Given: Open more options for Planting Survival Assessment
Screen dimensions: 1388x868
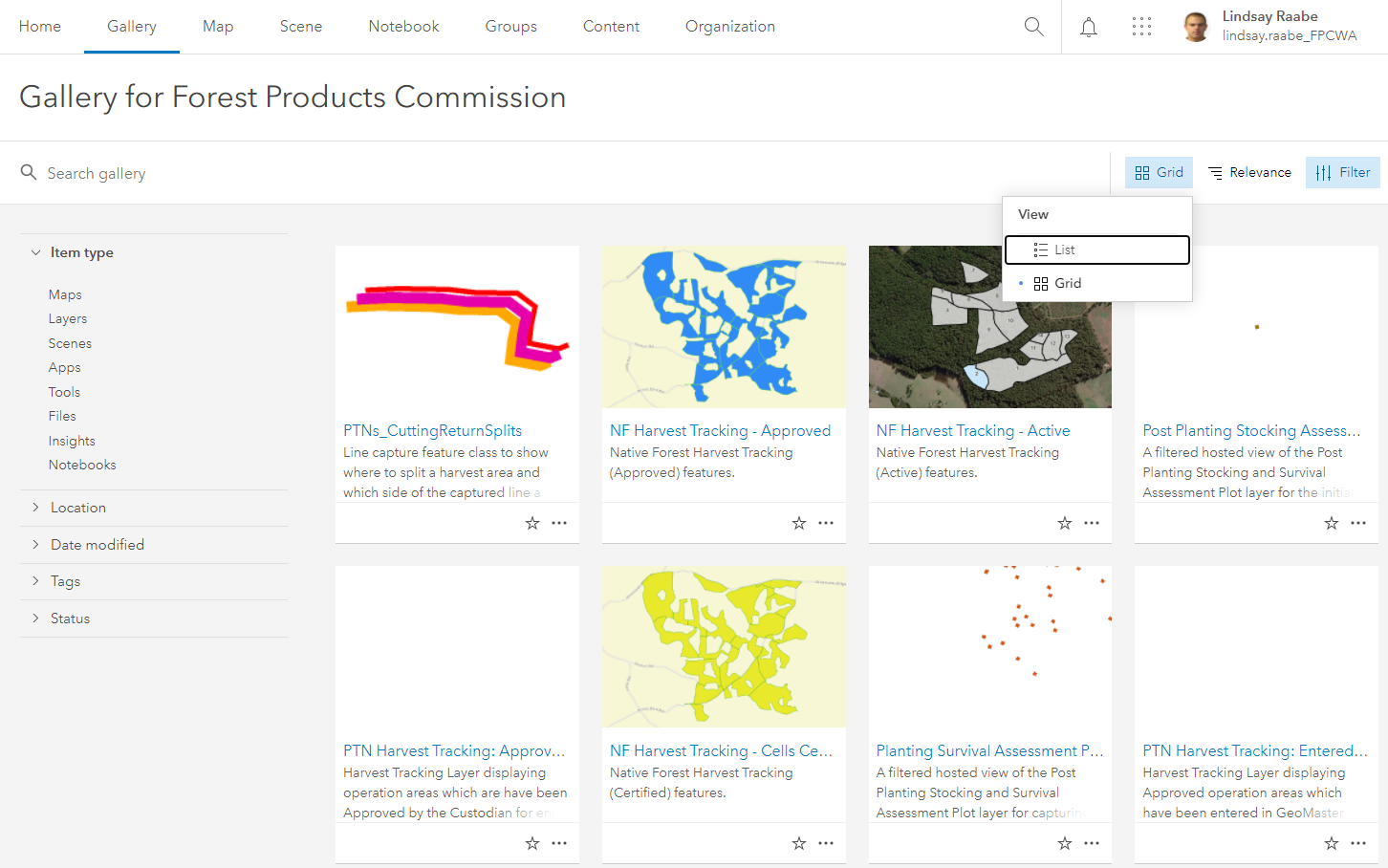Looking at the screenshot, I should pyautogui.click(x=1092, y=843).
